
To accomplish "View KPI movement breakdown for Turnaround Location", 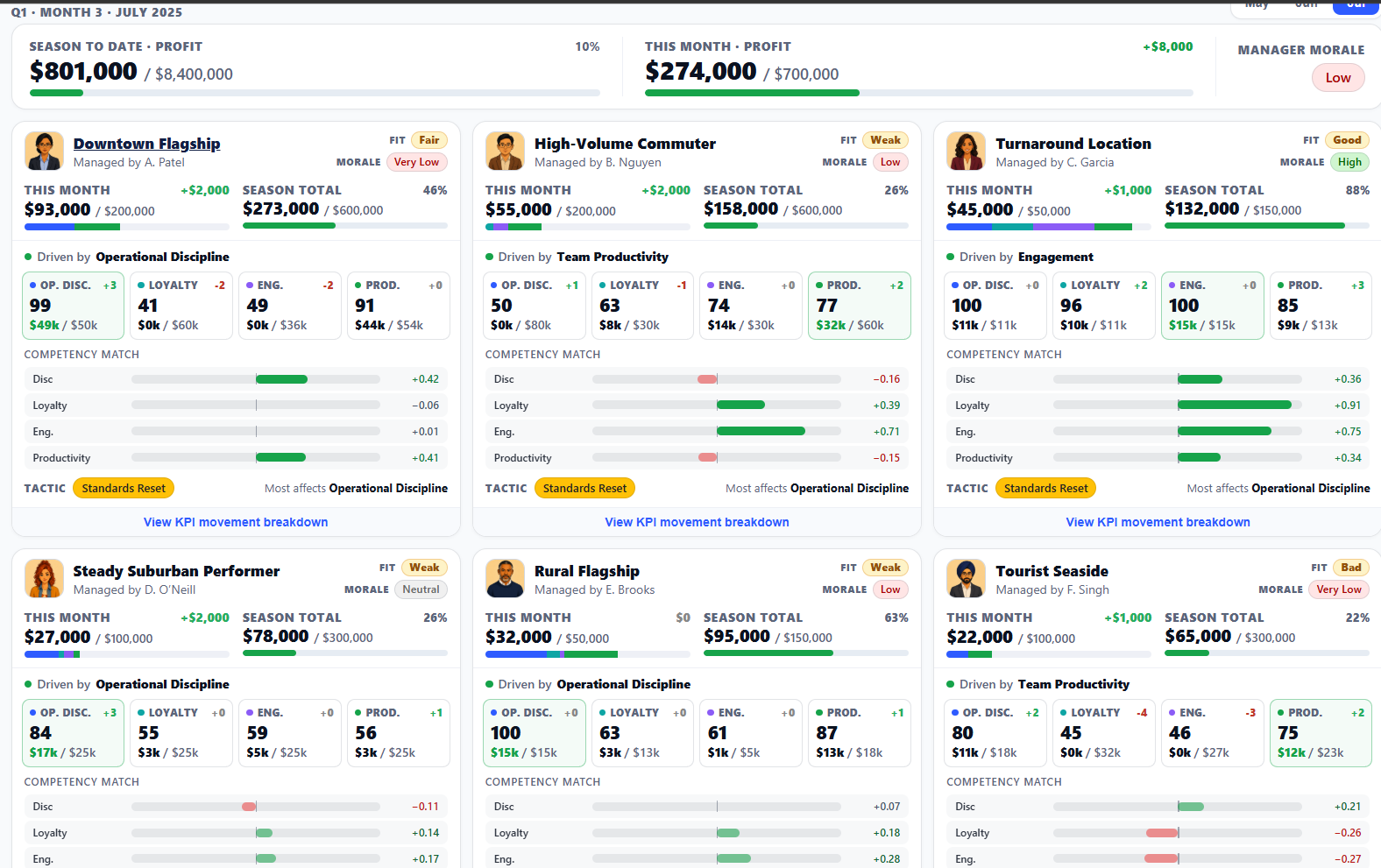I will point(1158,522).
